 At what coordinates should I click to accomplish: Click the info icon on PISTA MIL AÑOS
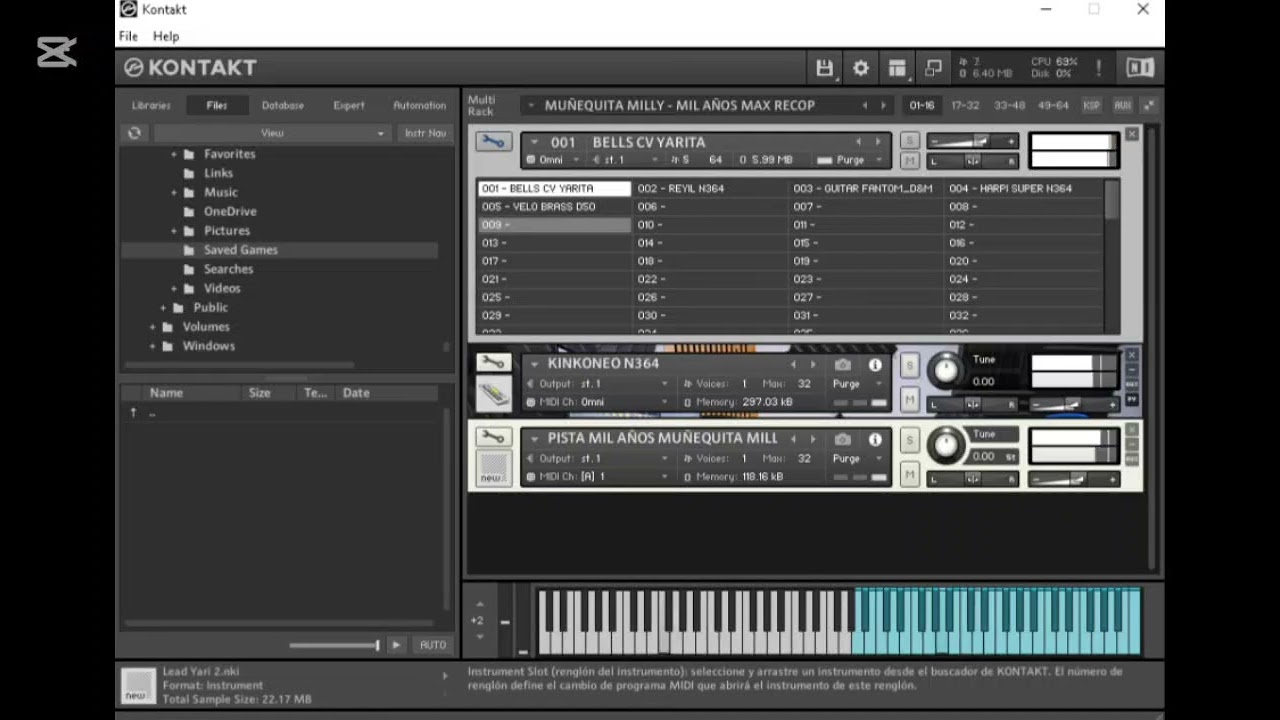(x=875, y=439)
